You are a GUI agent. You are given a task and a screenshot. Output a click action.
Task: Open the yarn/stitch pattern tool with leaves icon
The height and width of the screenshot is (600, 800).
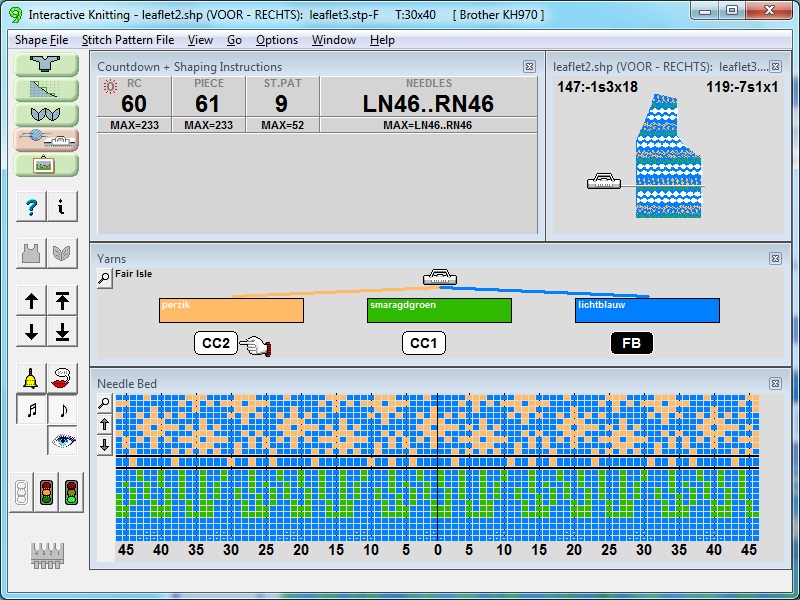pos(46,114)
